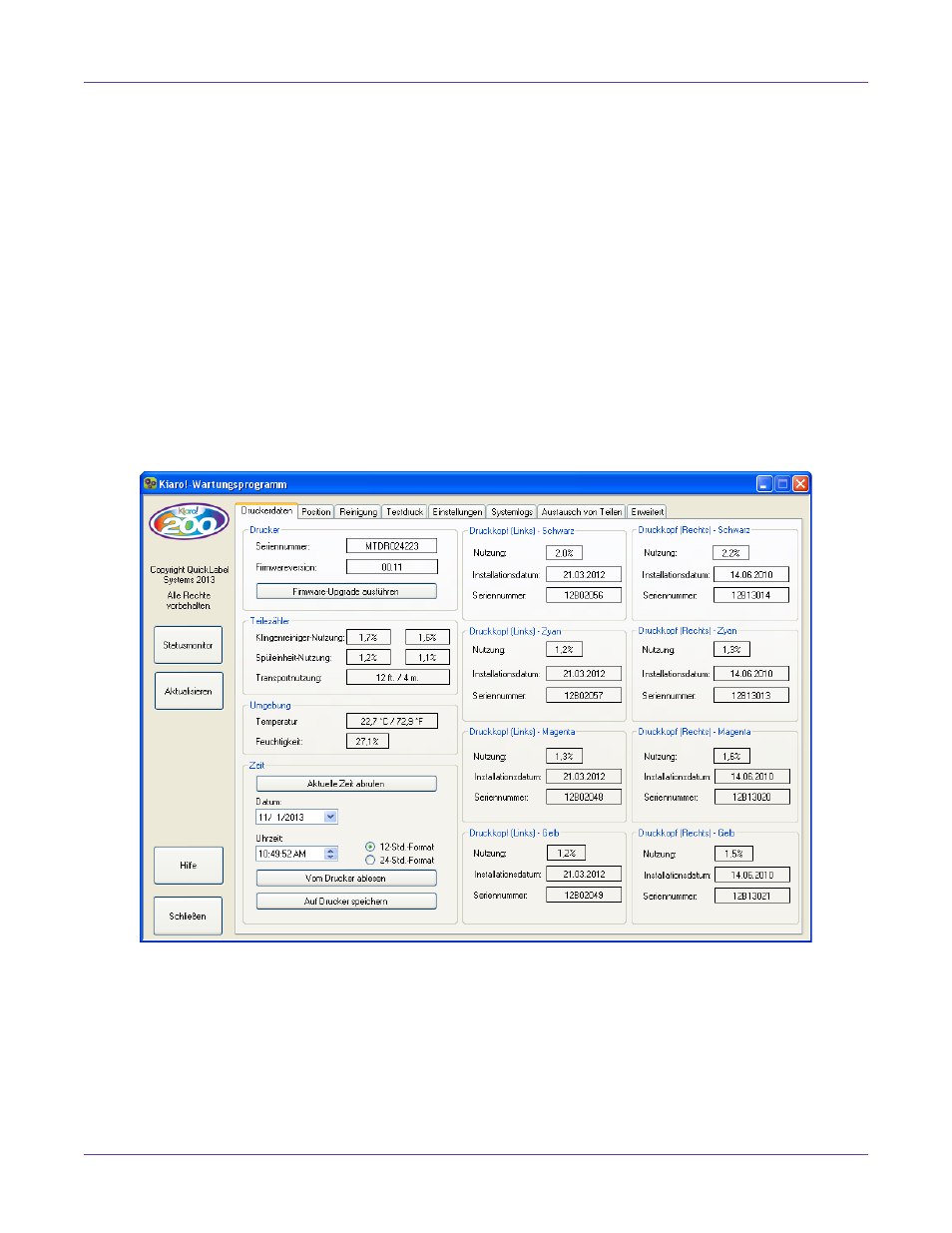Click the Feuchtigkeit value 27,1%
The height and width of the screenshot is (1233, 952).
tap(368, 742)
